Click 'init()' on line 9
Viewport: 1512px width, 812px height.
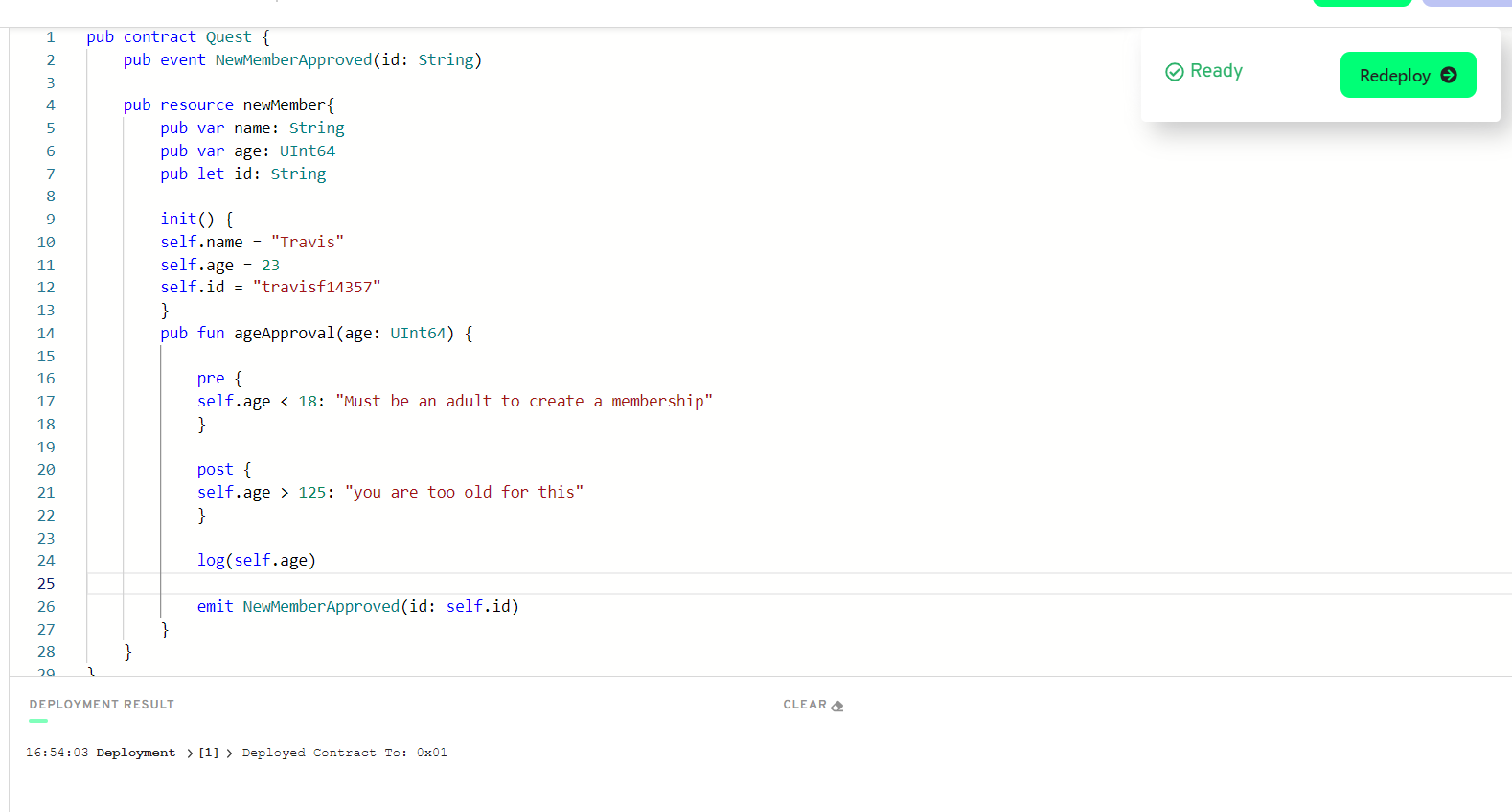[188, 220]
